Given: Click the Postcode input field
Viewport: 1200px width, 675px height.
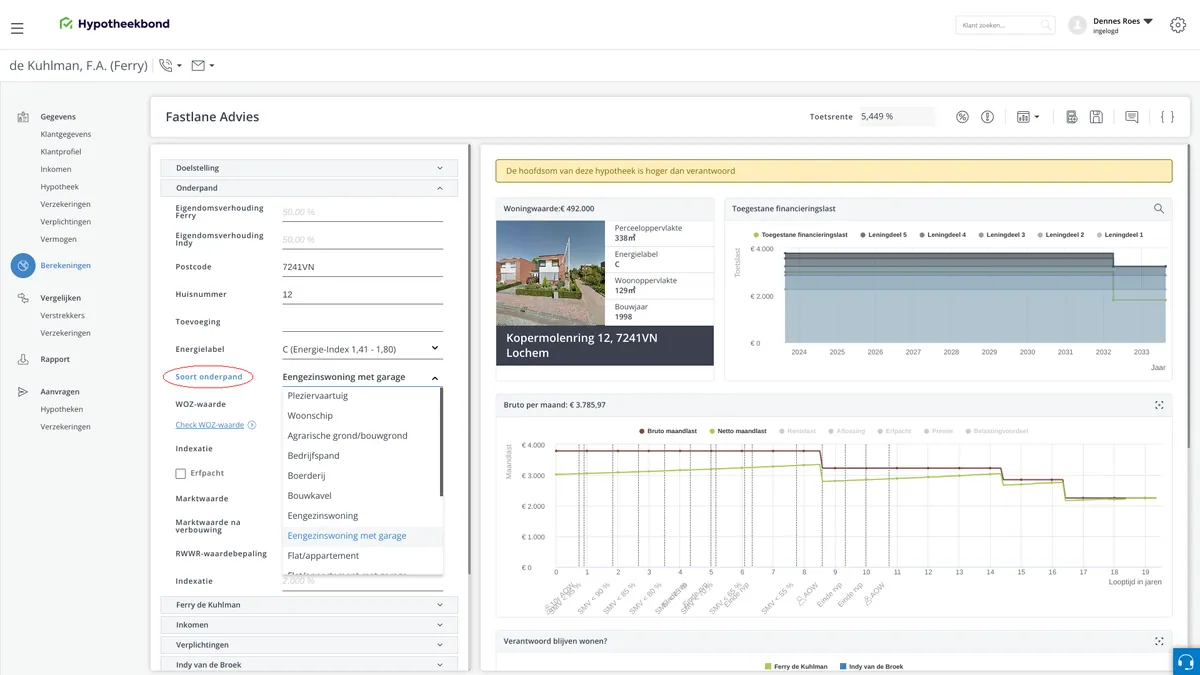Looking at the screenshot, I should [362, 267].
